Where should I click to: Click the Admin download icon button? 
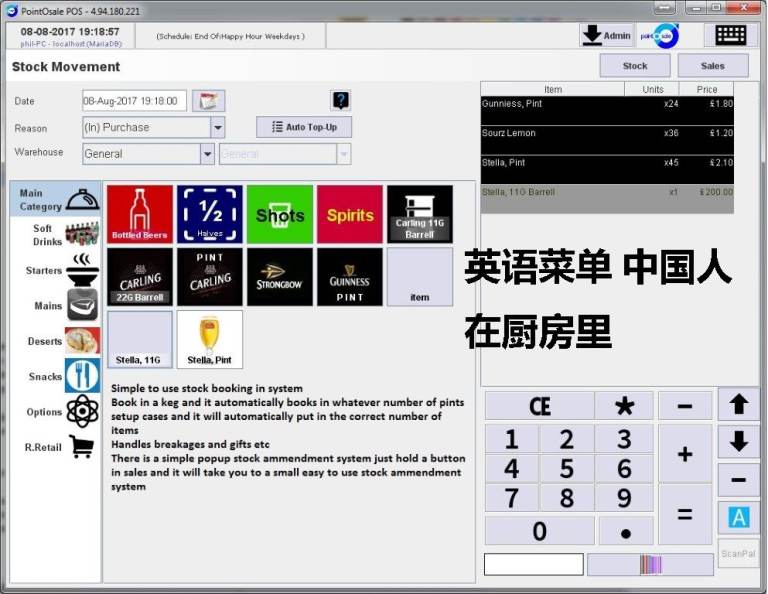[x=606, y=35]
